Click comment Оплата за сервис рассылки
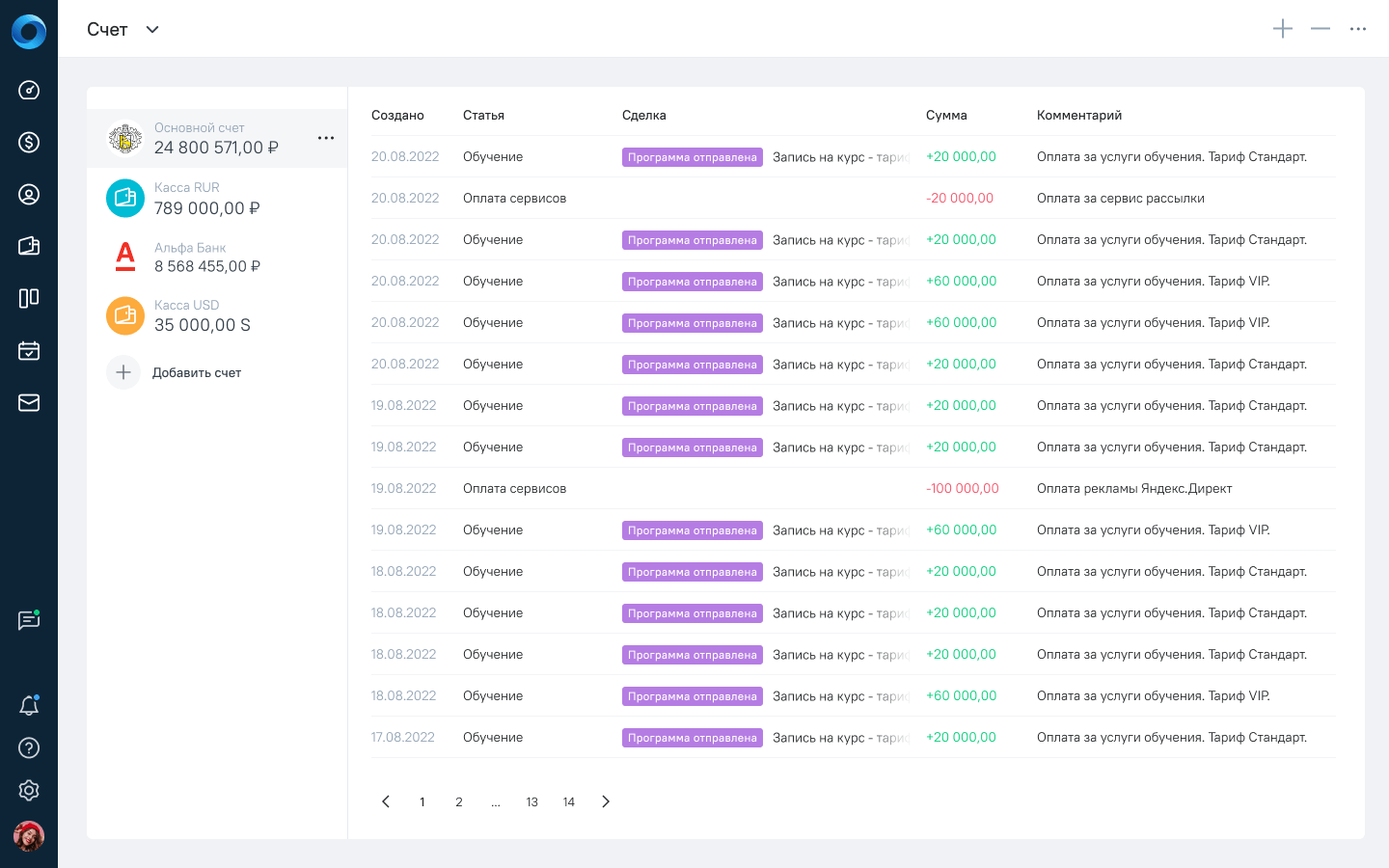The height and width of the screenshot is (868, 1389). pos(1121,198)
